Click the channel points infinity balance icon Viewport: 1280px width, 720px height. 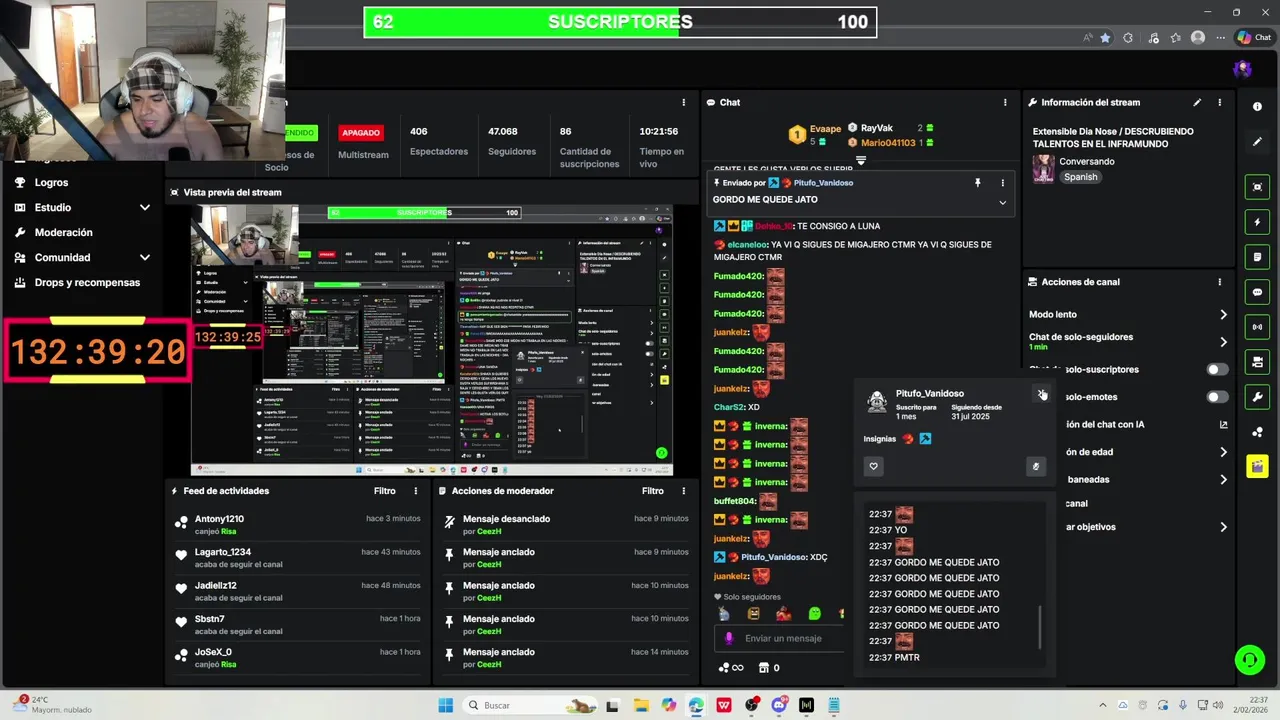pyautogui.click(x=731, y=668)
